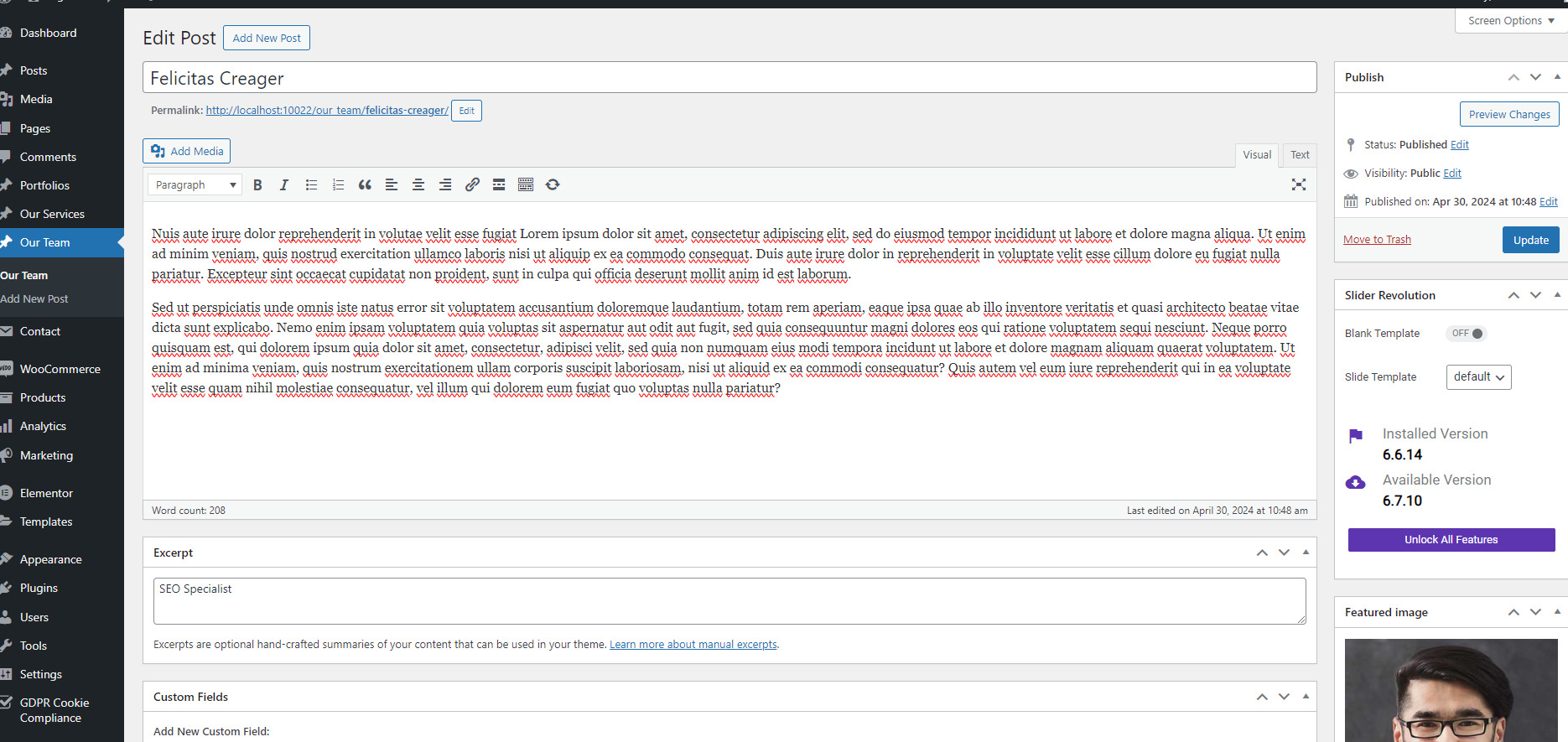Collapse the Featured image panel
Screen dimensions: 1568x742
click(1557, 612)
